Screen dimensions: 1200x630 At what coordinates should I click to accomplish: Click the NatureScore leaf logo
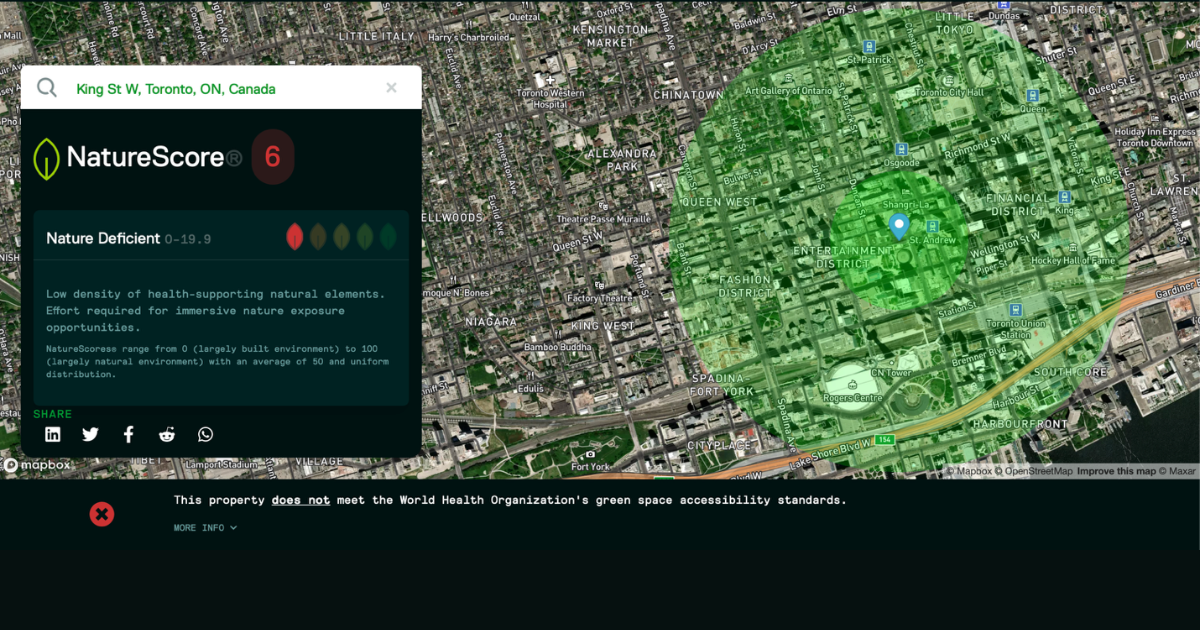click(x=46, y=158)
